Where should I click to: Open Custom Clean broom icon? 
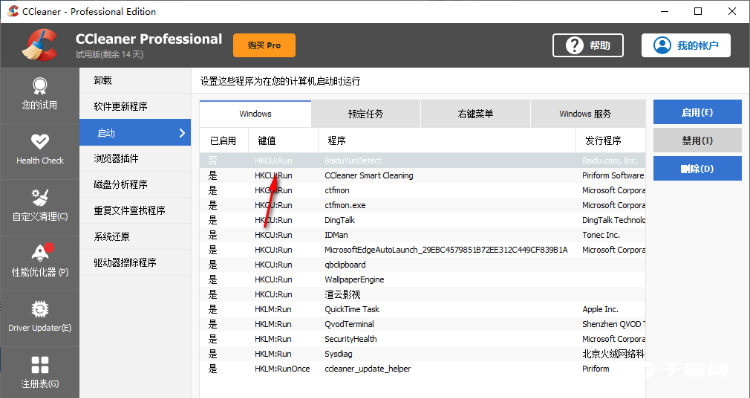point(40,198)
